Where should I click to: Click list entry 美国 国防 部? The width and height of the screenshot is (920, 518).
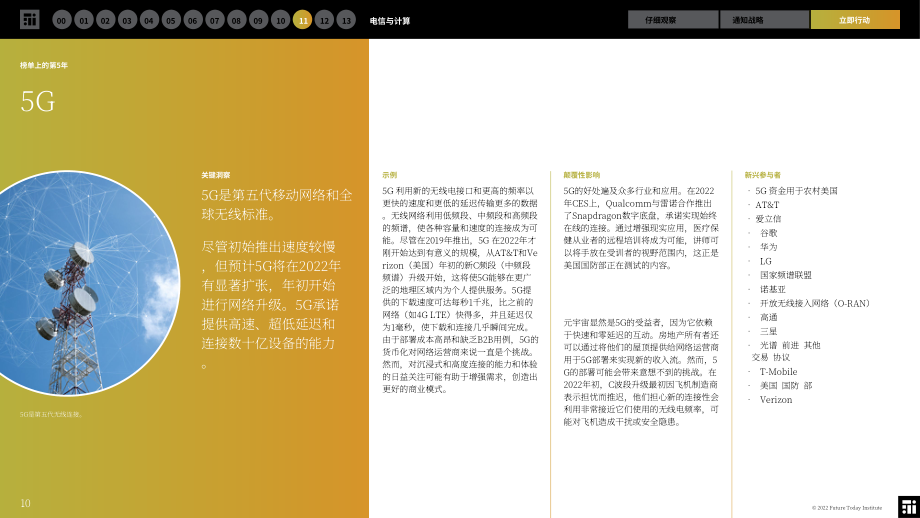coord(786,385)
